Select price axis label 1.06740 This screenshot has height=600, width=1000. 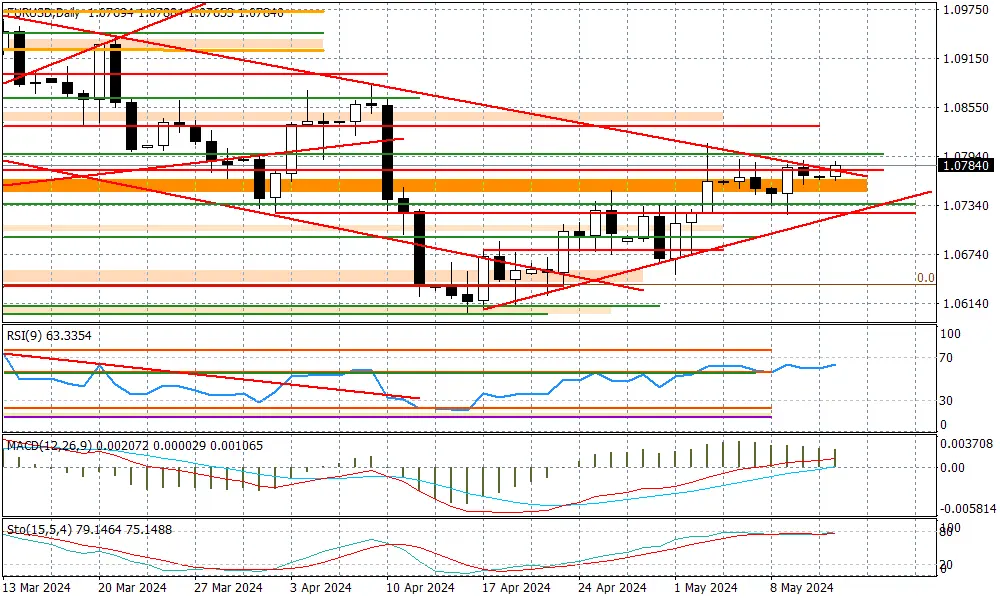[966, 254]
